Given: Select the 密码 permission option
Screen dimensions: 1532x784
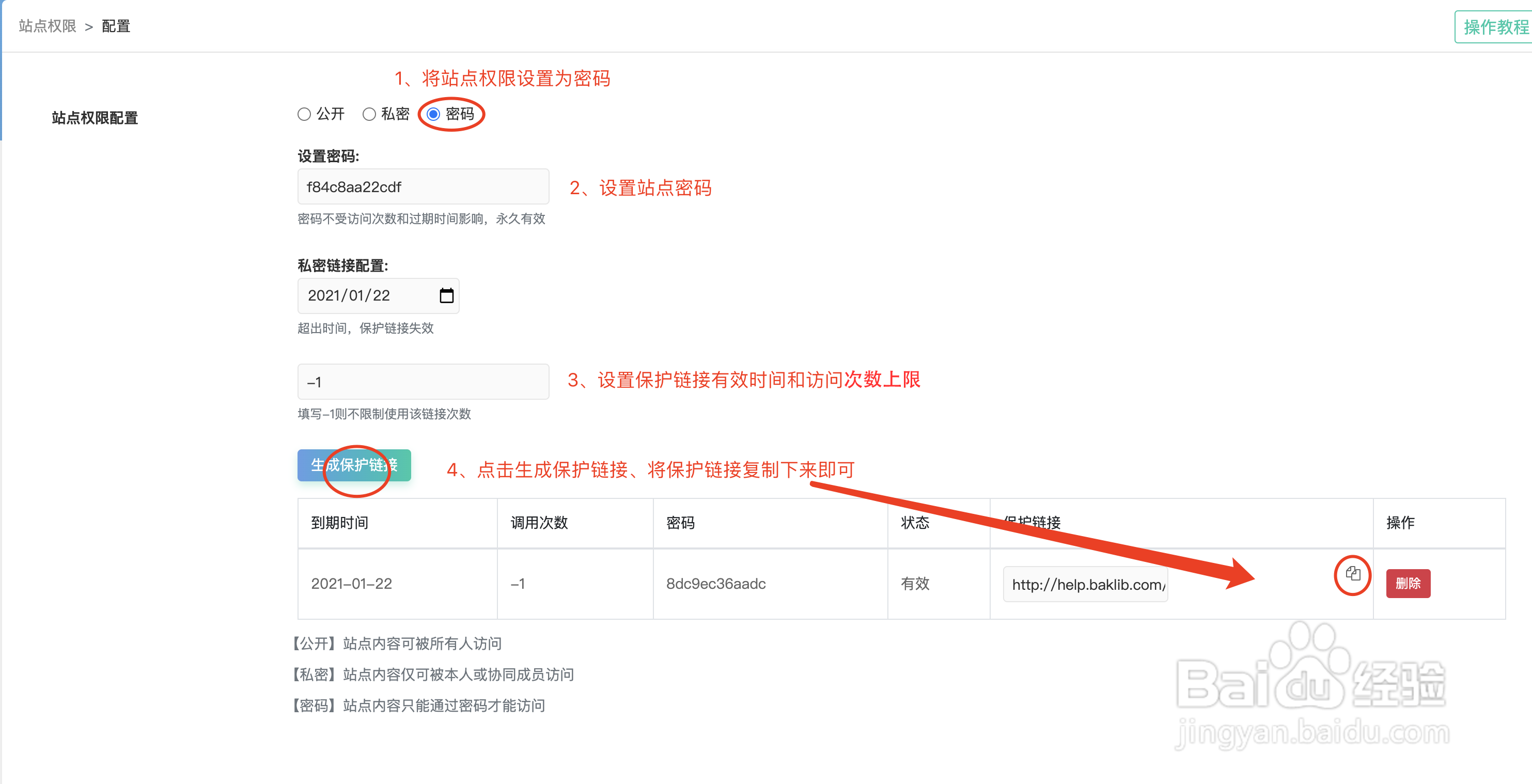Looking at the screenshot, I should pos(433,114).
